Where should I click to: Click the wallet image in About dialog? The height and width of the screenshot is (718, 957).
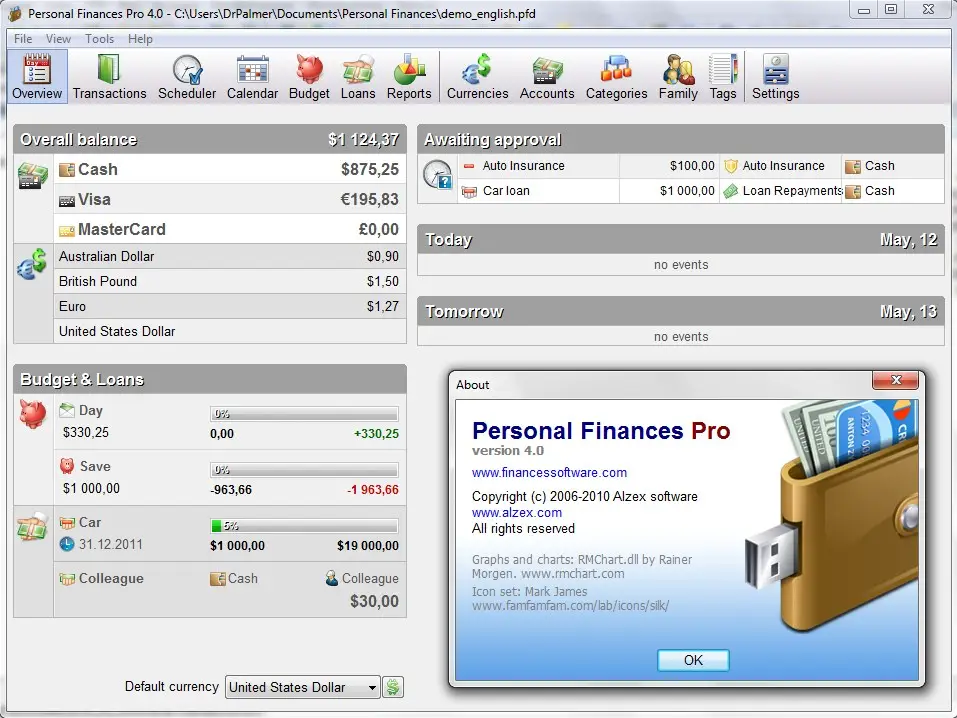tap(833, 519)
